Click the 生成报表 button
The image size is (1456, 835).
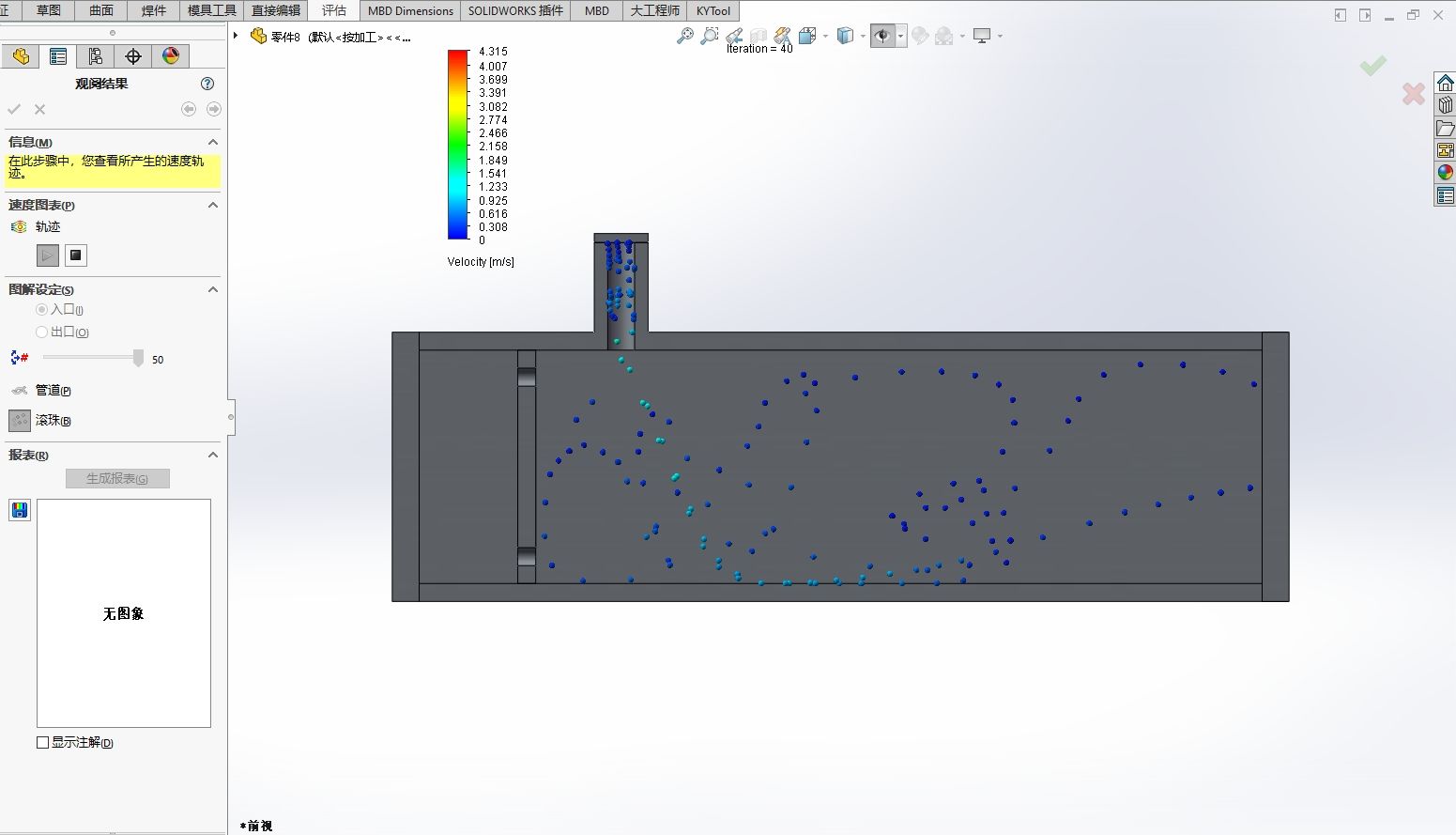click(x=117, y=478)
